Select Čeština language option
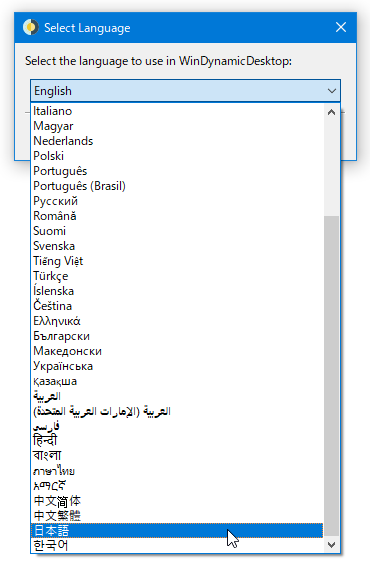Viewport: 370px width, 566px height. click(177, 306)
